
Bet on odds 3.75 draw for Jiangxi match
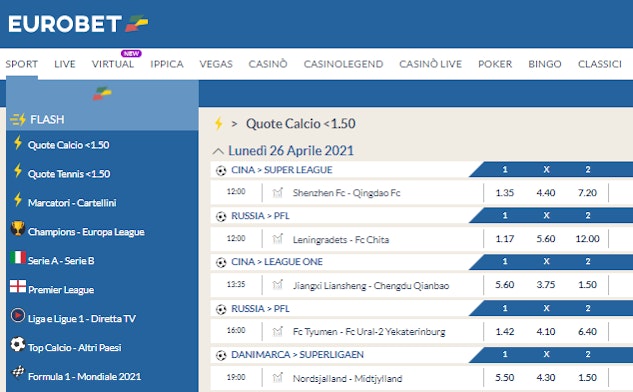click(546, 285)
